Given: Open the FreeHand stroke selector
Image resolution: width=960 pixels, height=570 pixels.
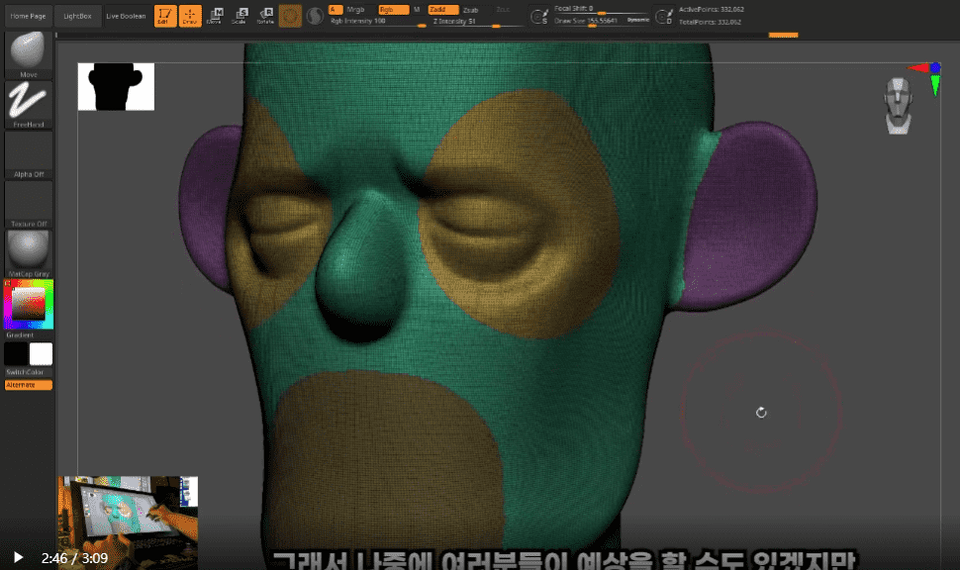Looking at the screenshot, I should click(x=29, y=102).
